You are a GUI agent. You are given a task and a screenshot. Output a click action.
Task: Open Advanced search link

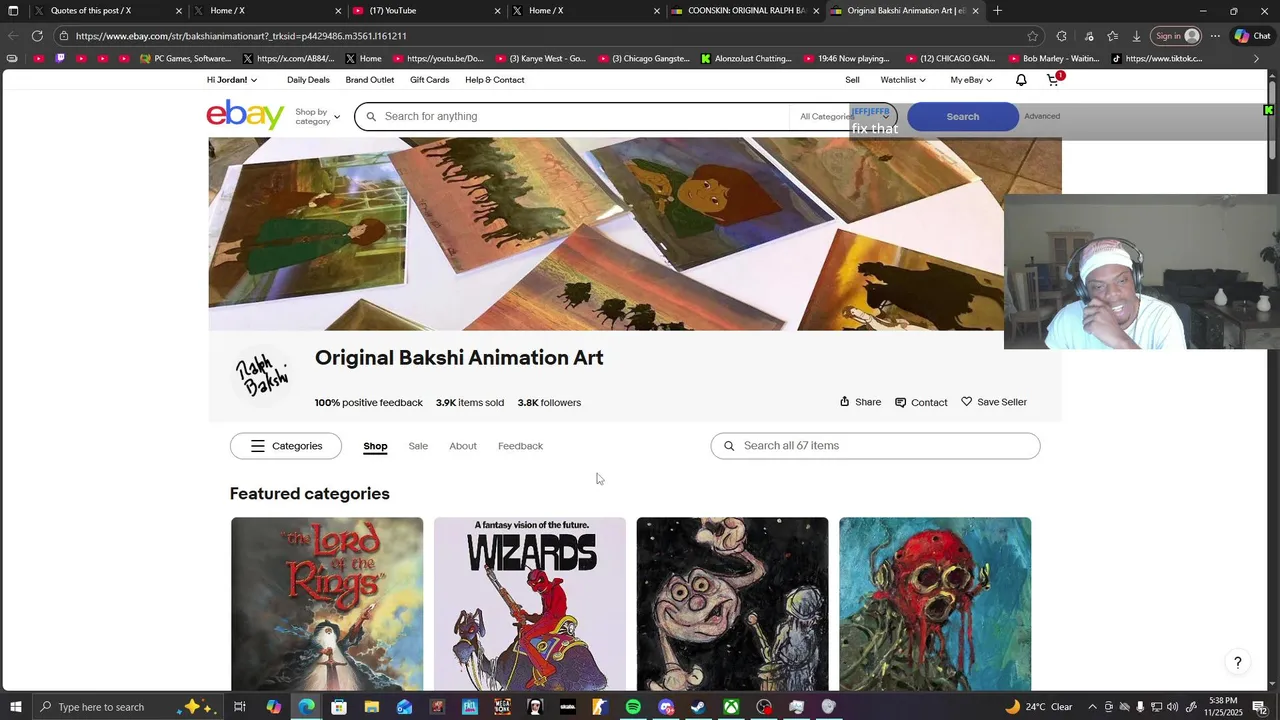pos(1042,116)
